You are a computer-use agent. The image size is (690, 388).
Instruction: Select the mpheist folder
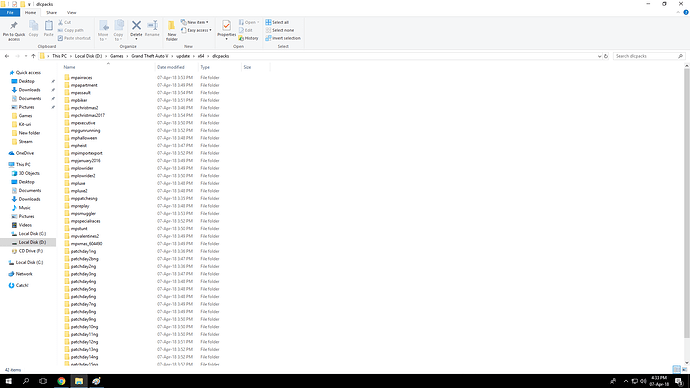(79, 146)
